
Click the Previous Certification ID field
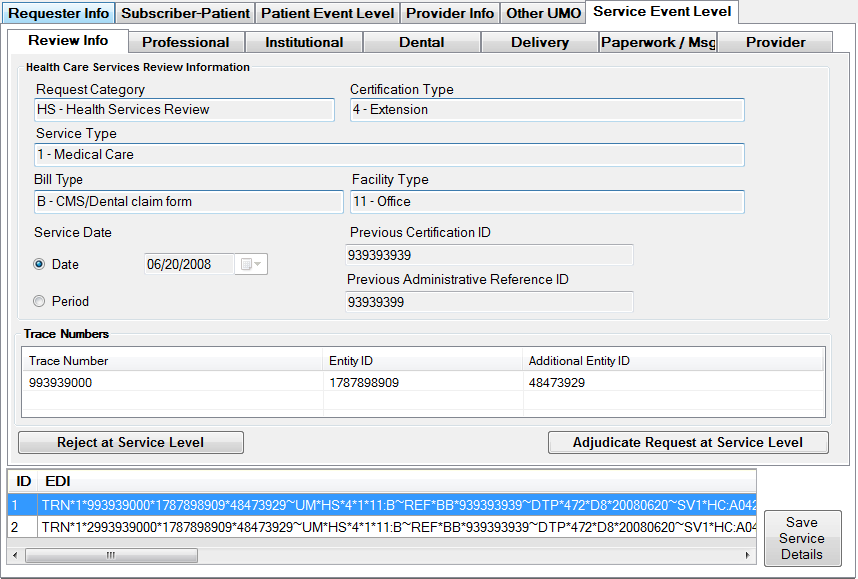(489, 255)
